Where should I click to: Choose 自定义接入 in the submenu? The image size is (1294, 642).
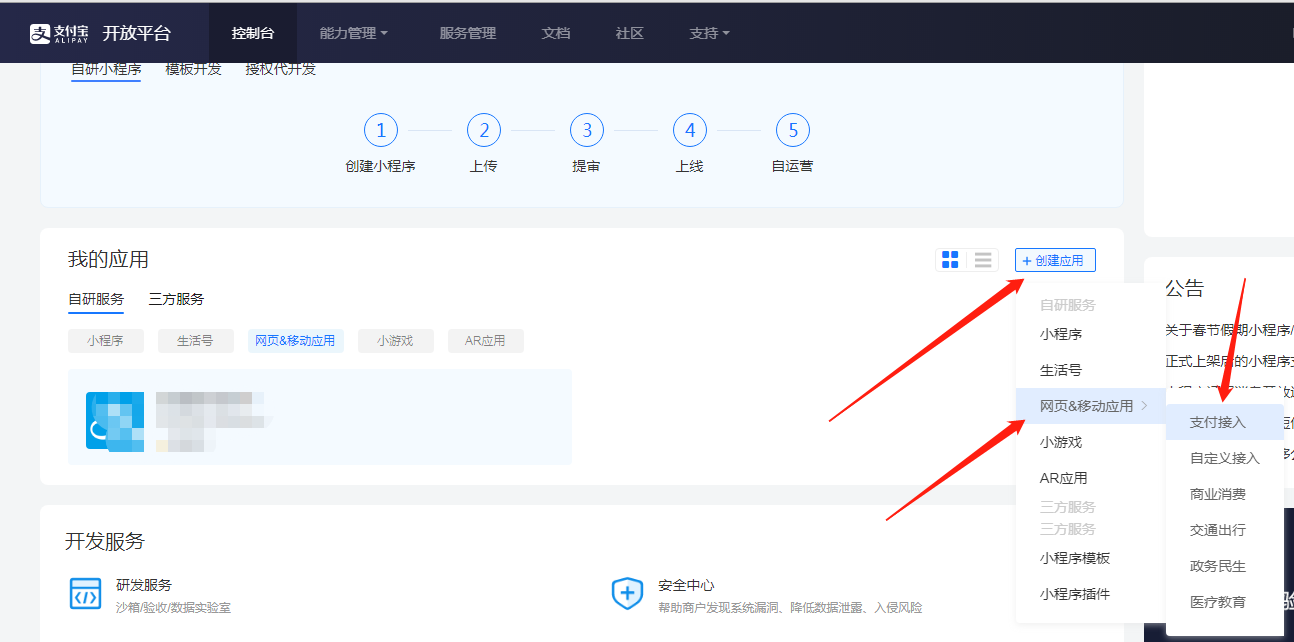[x=1224, y=458]
